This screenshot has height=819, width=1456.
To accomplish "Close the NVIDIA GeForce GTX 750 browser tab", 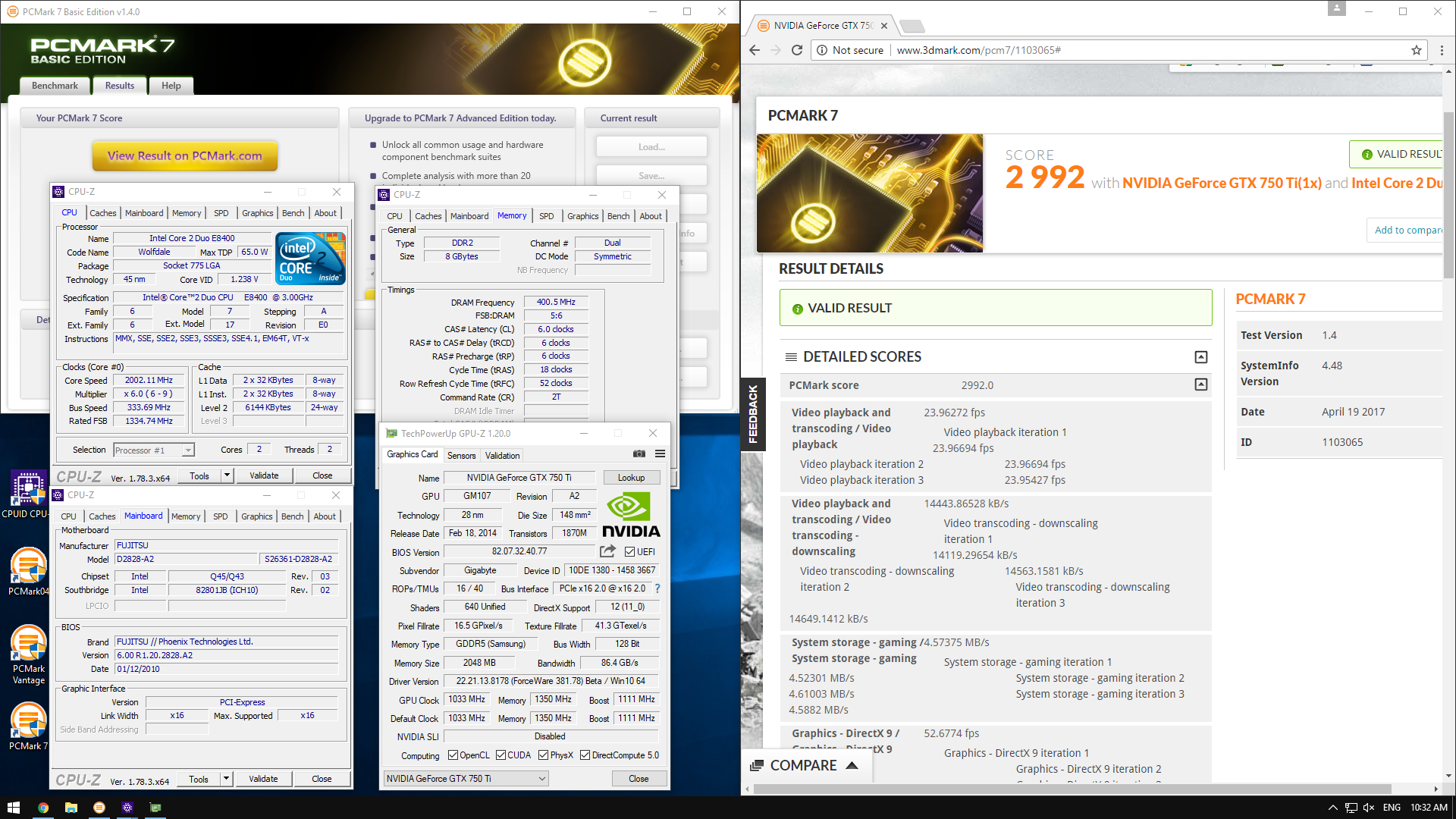I will coord(884,26).
